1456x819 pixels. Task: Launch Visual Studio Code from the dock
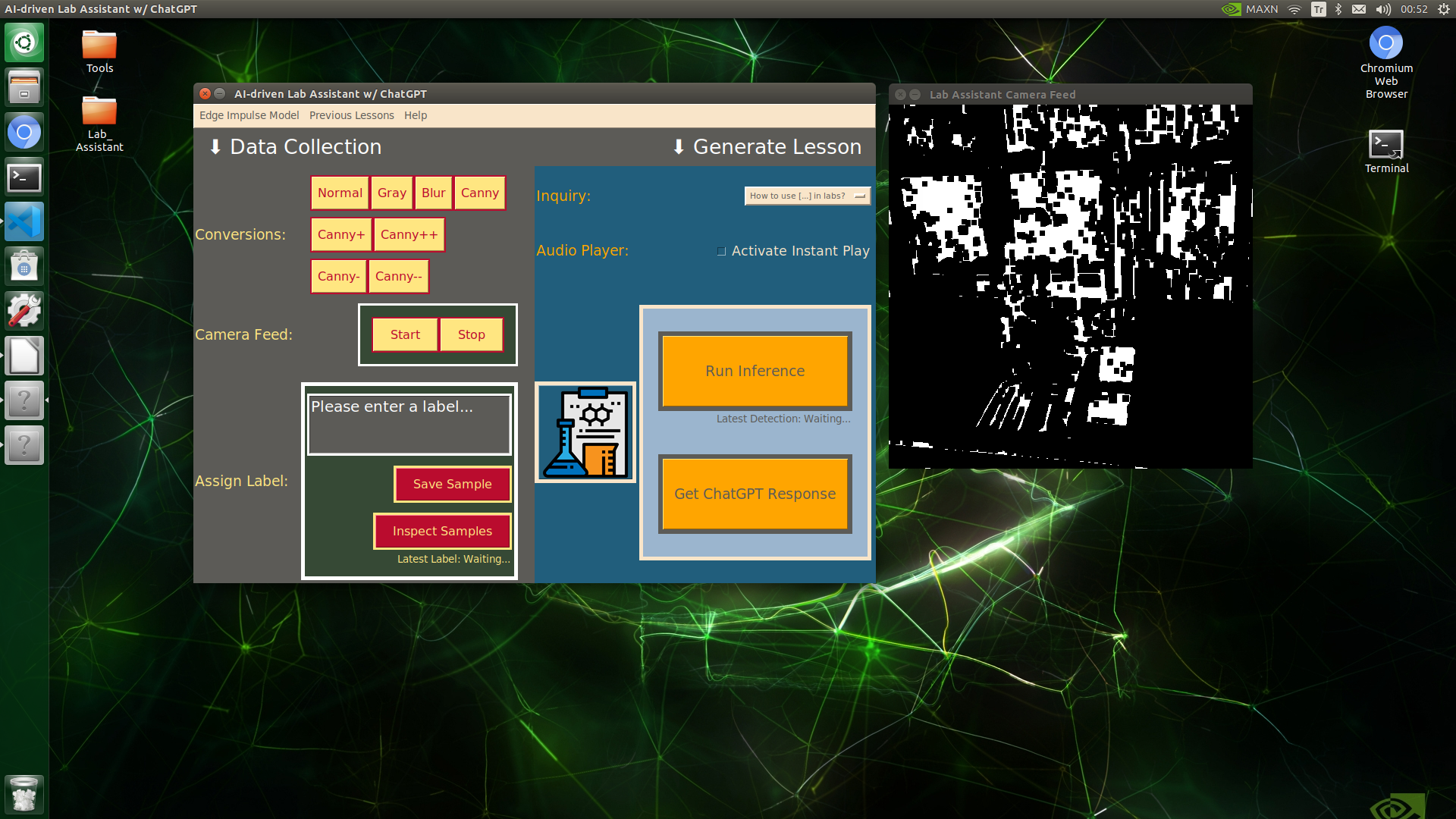24,222
